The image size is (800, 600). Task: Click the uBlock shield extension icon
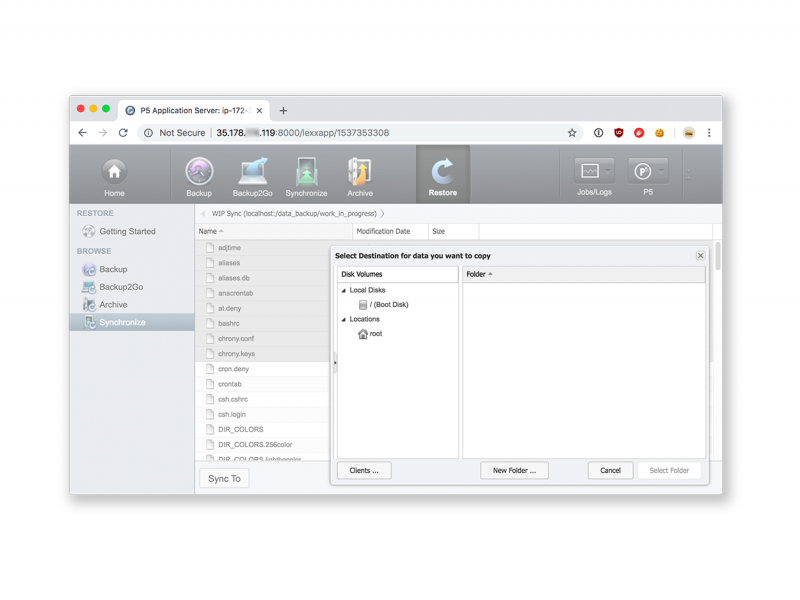[618, 133]
